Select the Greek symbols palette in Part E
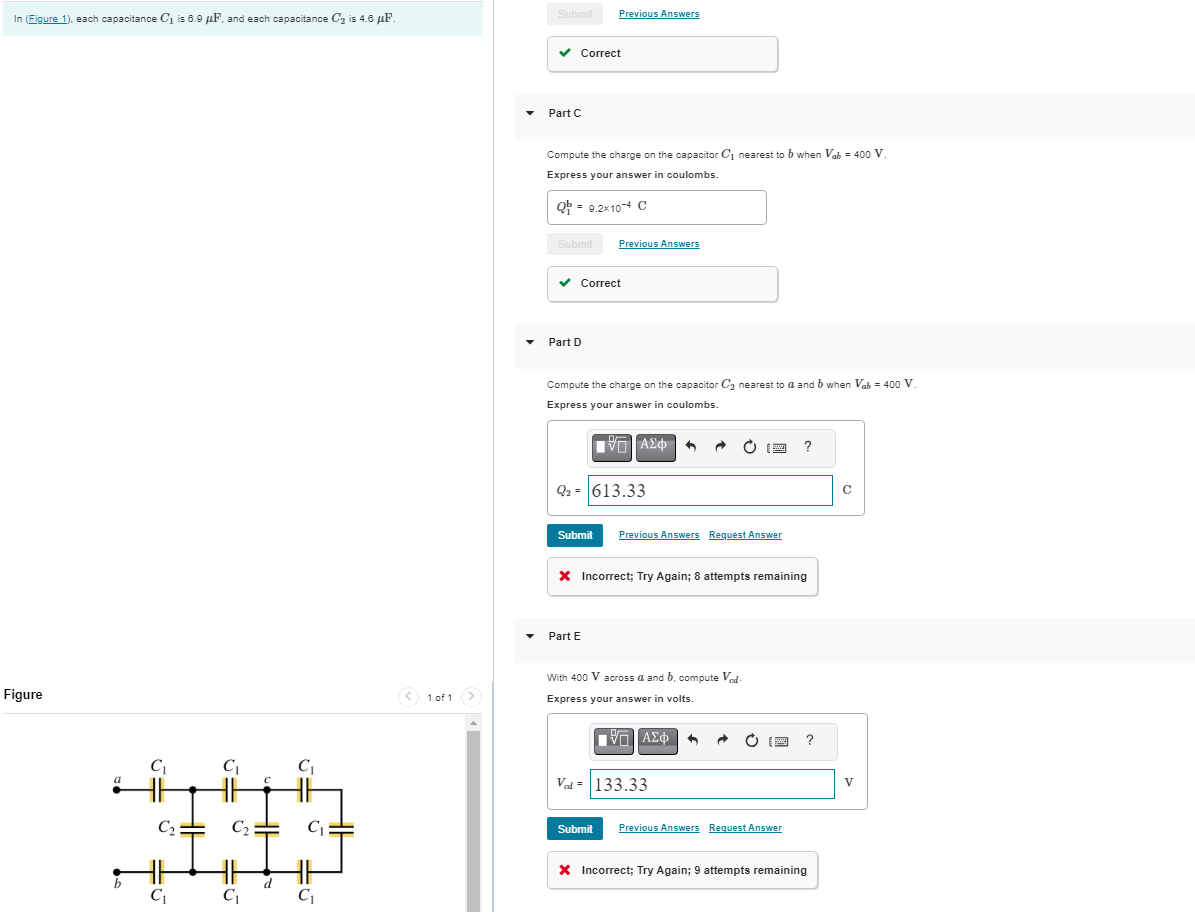 656,741
